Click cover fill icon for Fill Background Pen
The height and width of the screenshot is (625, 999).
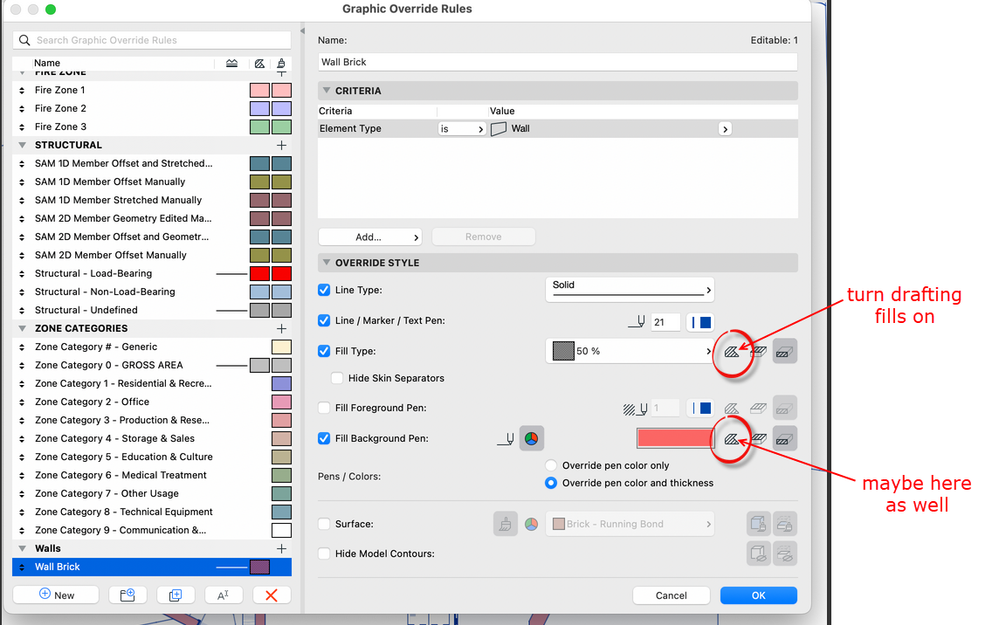(x=758, y=438)
